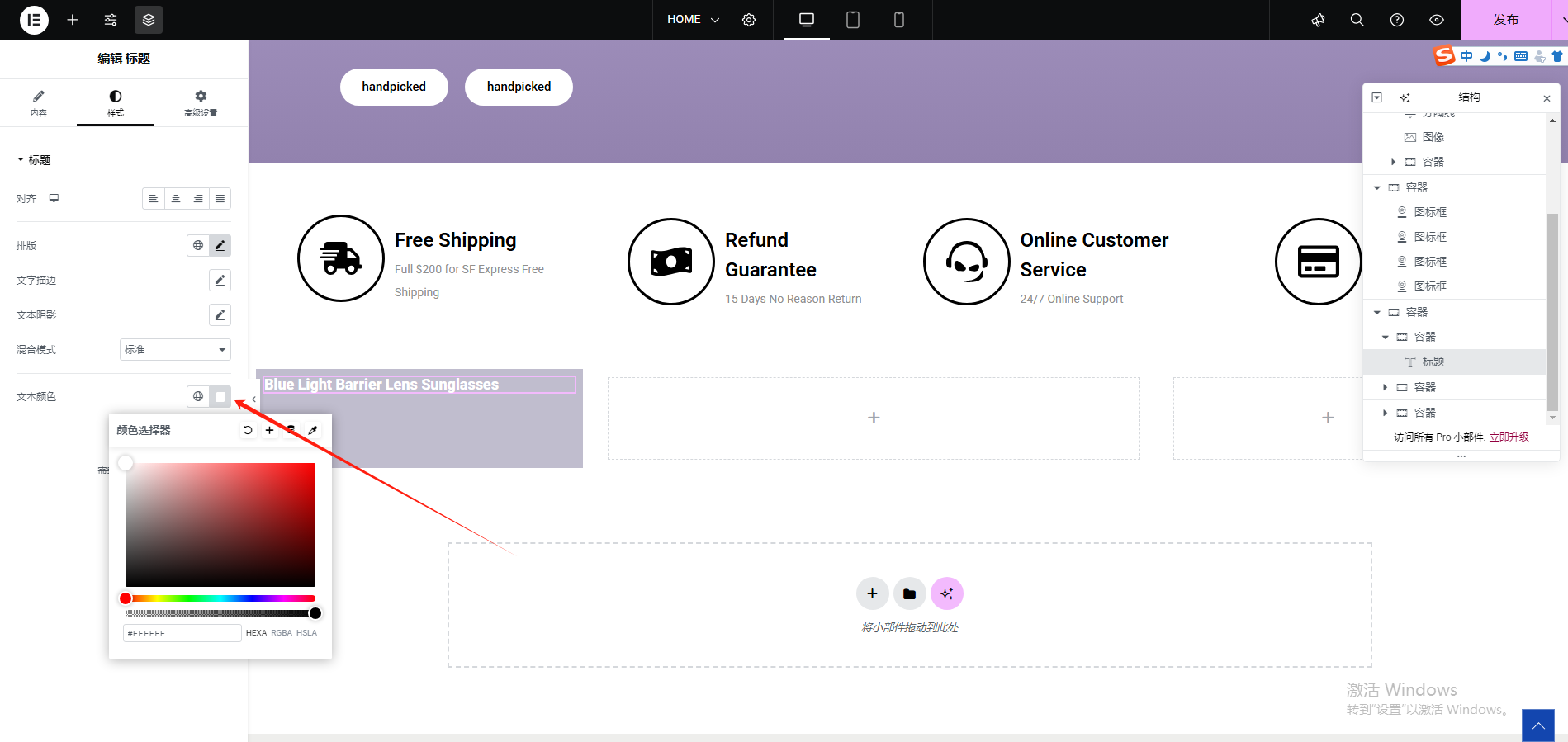The image size is (1568, 742).
Task: Switch to the Content tab
Action: 39,103
